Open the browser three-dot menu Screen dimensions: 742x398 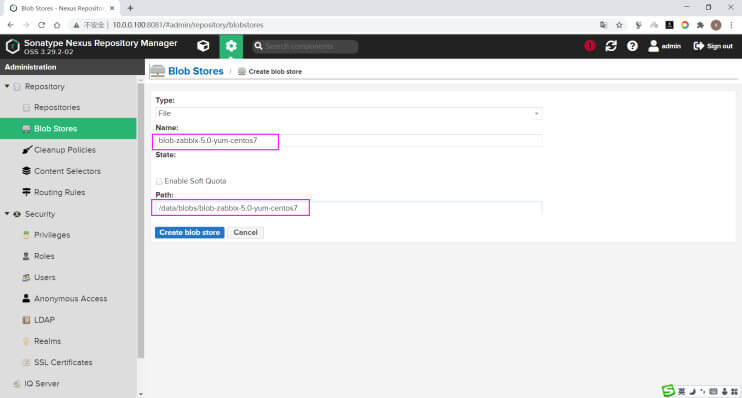(x=732, y=25)
